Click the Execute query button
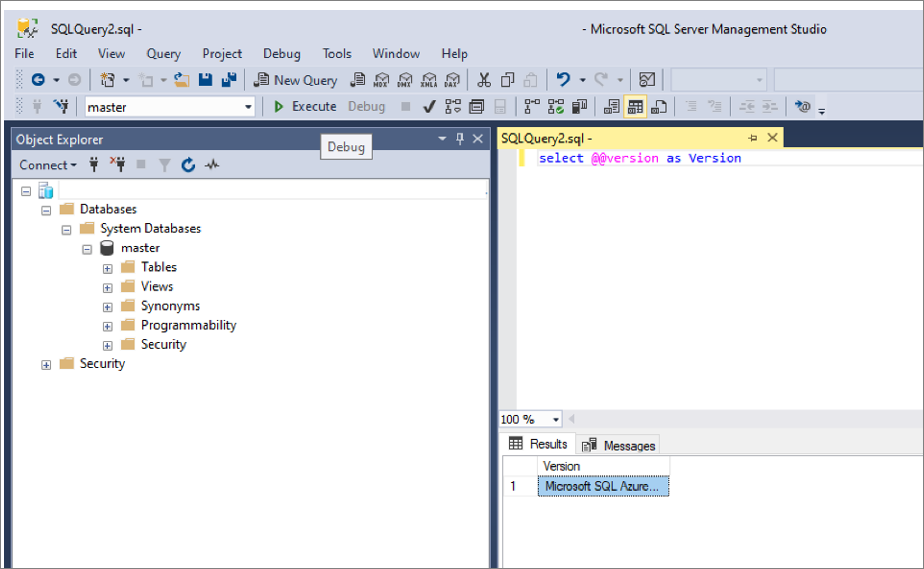The height and width of the screenshot is (569, 924). tap(306, 106)
